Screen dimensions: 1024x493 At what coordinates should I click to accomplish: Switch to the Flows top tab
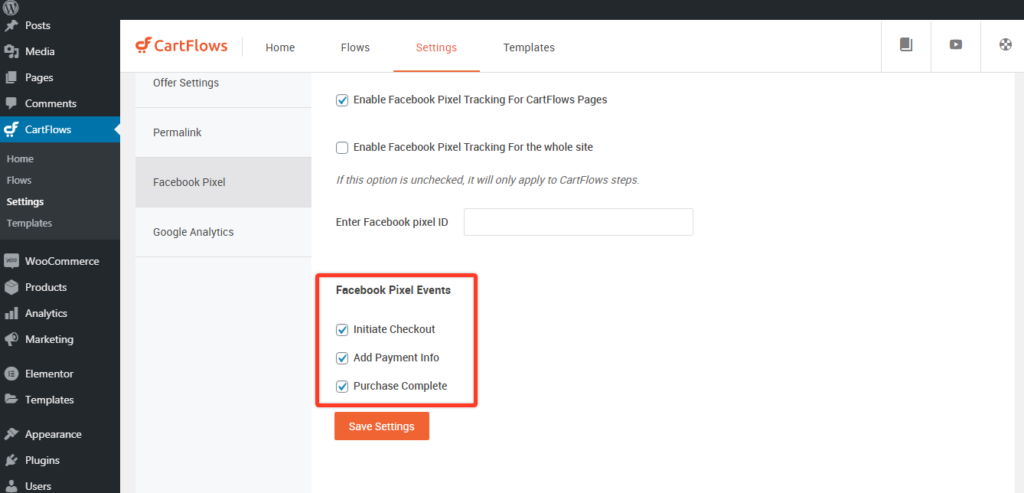355,48
